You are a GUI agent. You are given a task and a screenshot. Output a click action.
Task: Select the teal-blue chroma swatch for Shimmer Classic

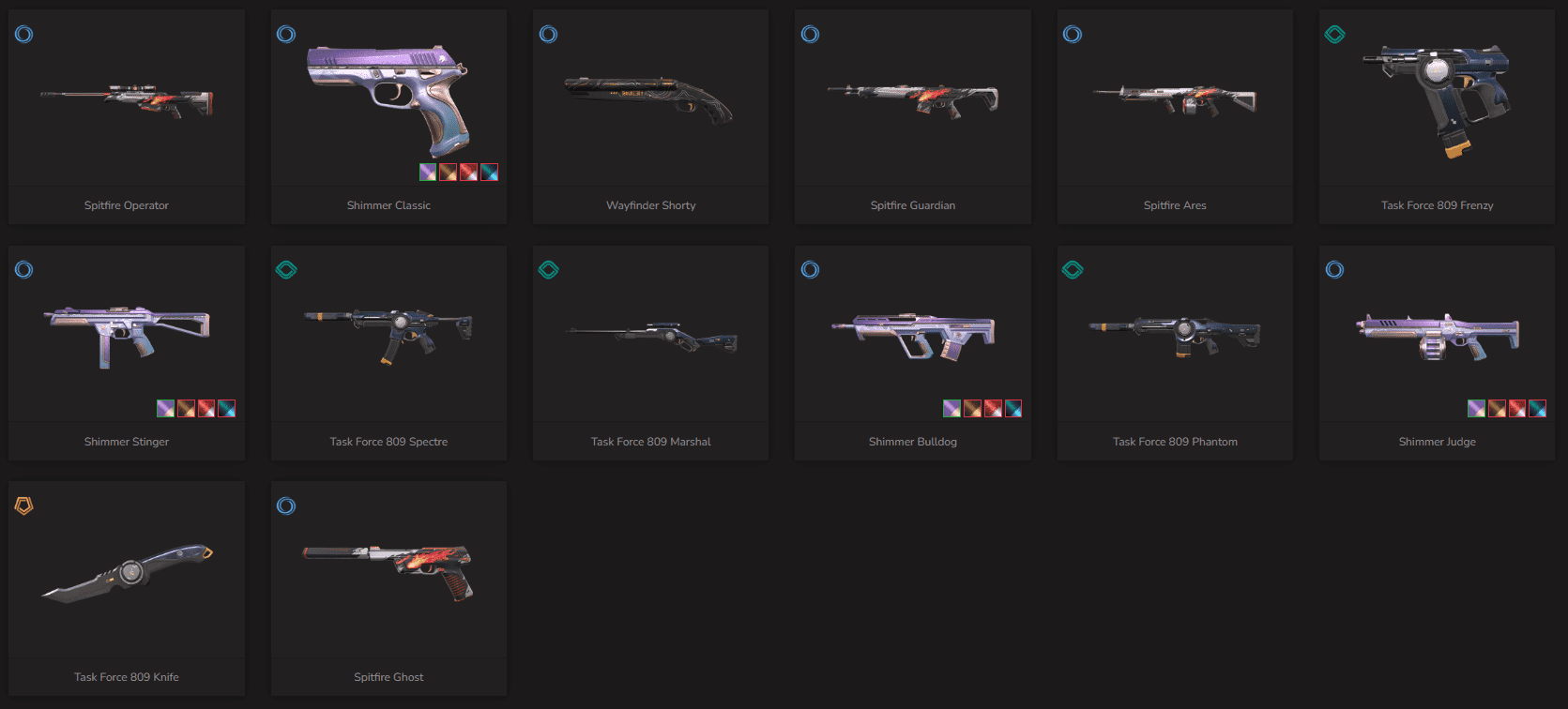click(x=490, y=173)
